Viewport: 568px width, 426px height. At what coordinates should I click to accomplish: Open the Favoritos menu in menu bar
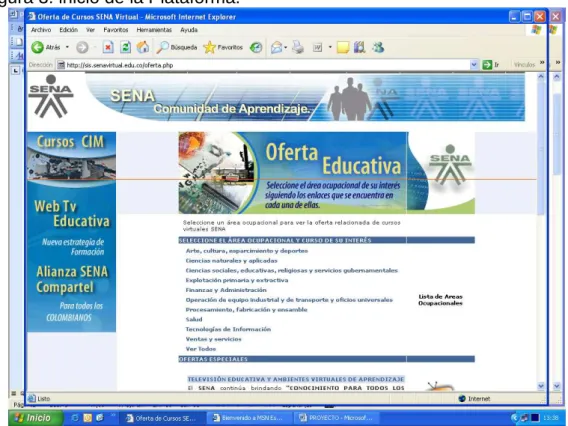116,30
